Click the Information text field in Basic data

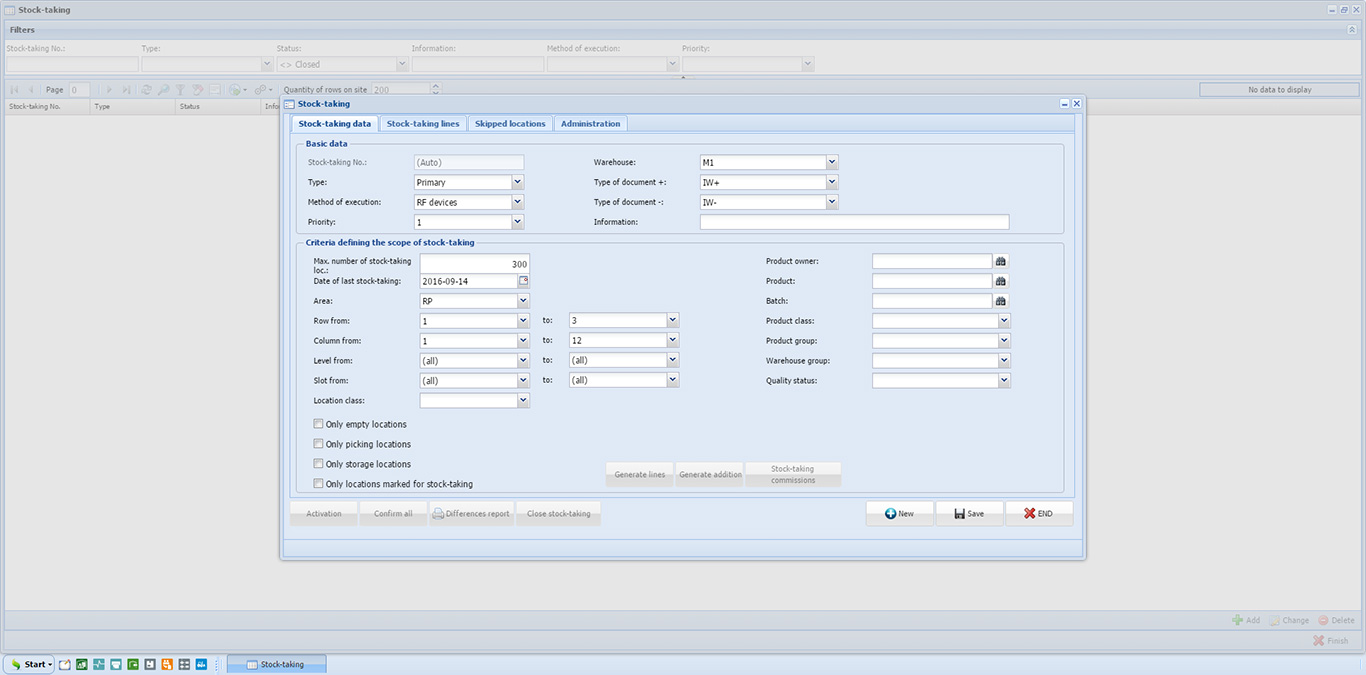tap(854, 222)
